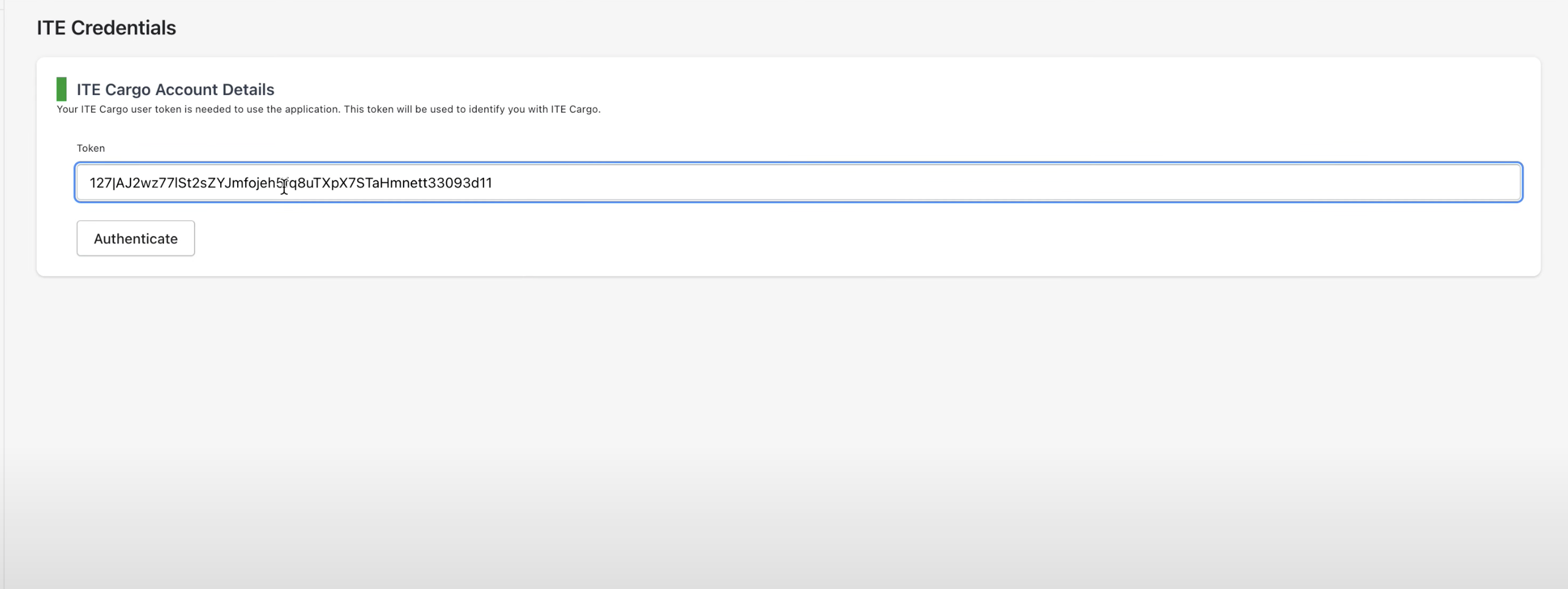1568x589 pixels.
Task: Click the Authenticate button
Action: 135,238
